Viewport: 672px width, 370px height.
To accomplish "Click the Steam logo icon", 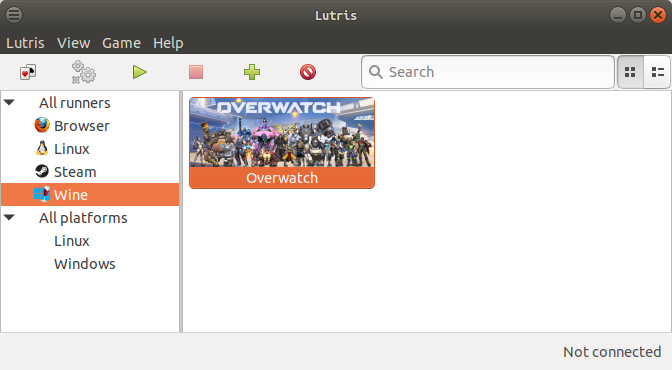I will tap(42, 171).
